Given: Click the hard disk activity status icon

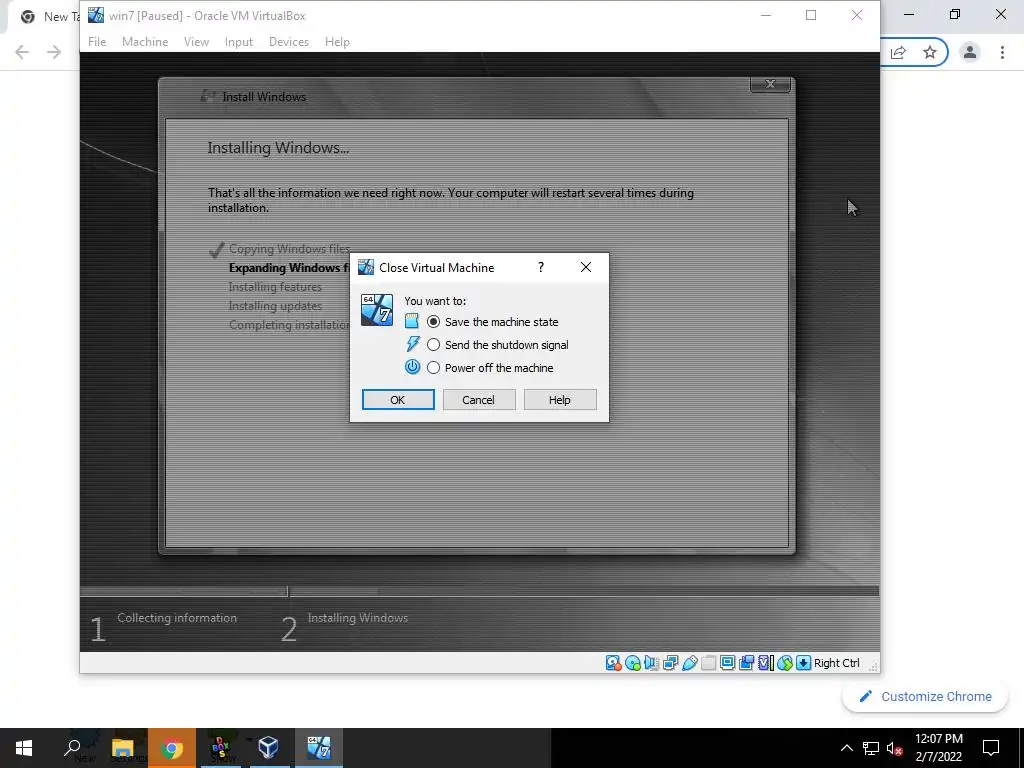Looking at the screenshot, I should [613, 663].
